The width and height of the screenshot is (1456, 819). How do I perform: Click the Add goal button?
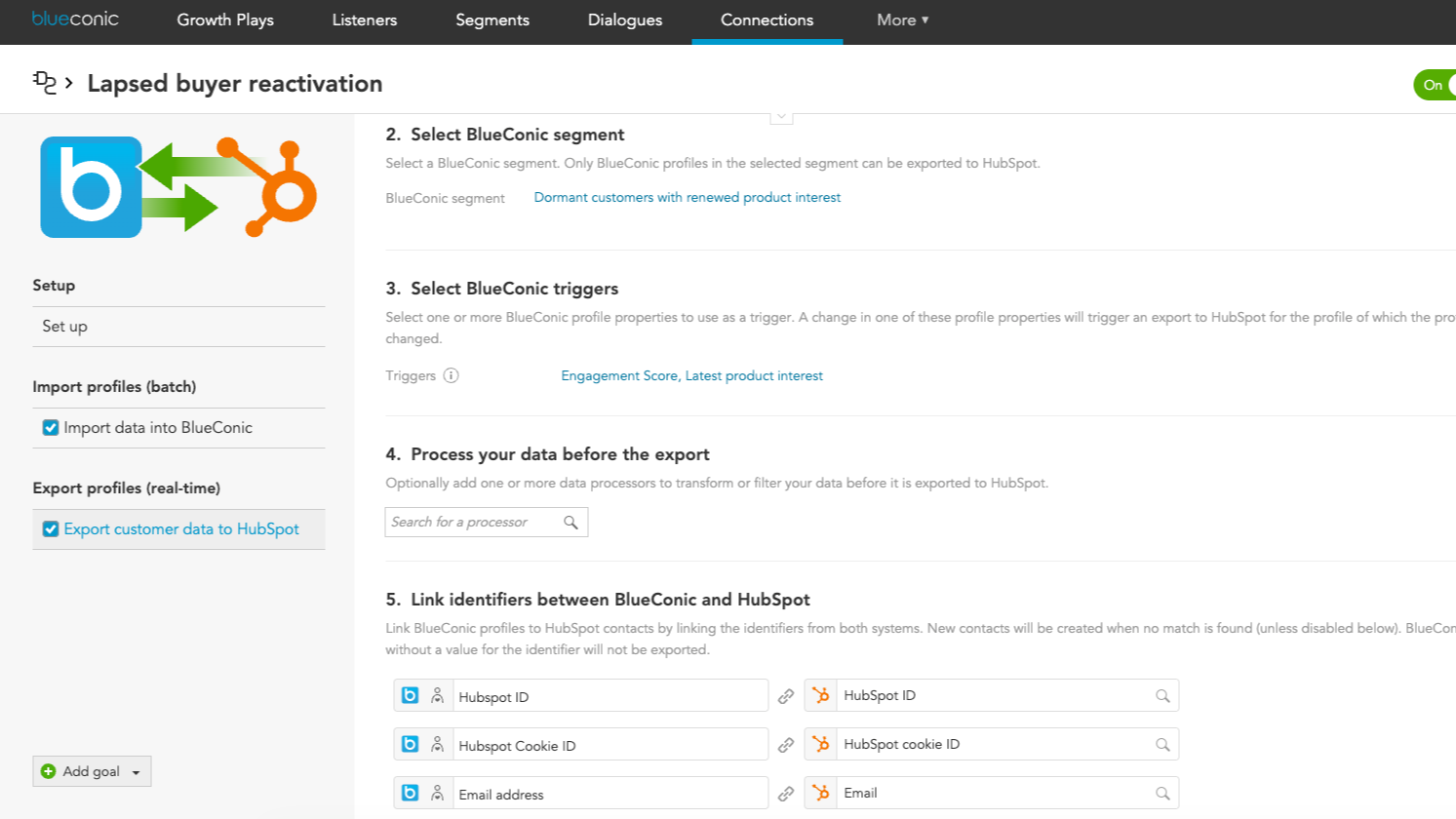(x=92, y=771)
